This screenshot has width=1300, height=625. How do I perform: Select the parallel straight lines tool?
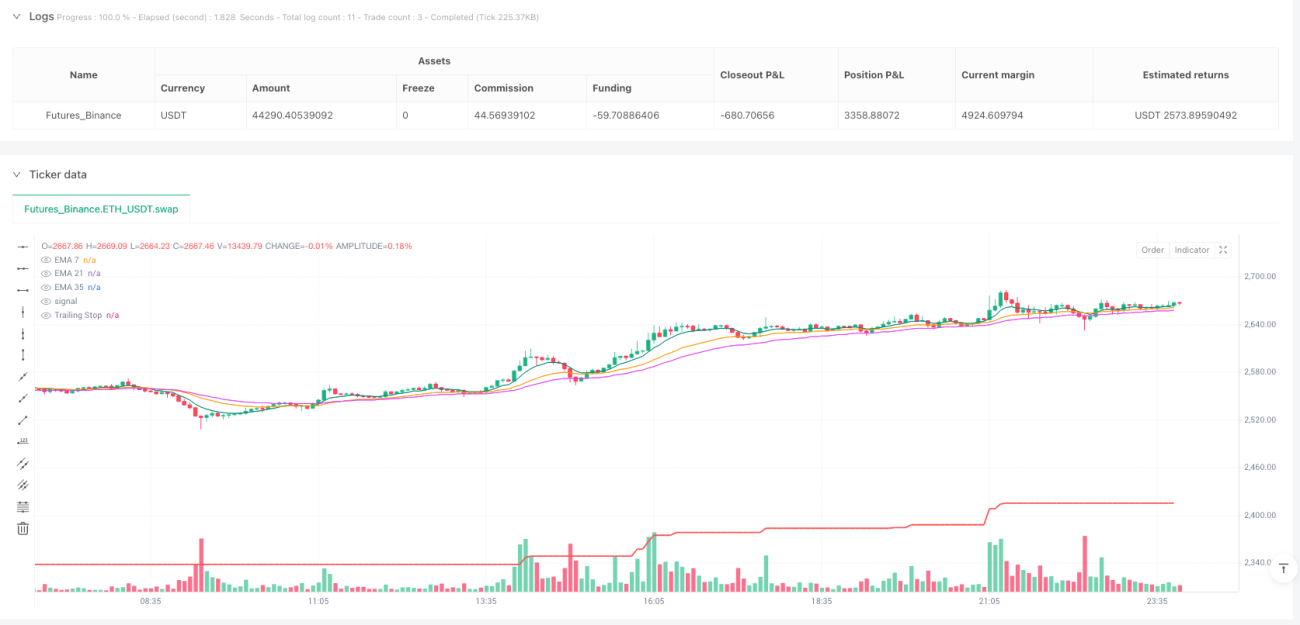point(23,485)
